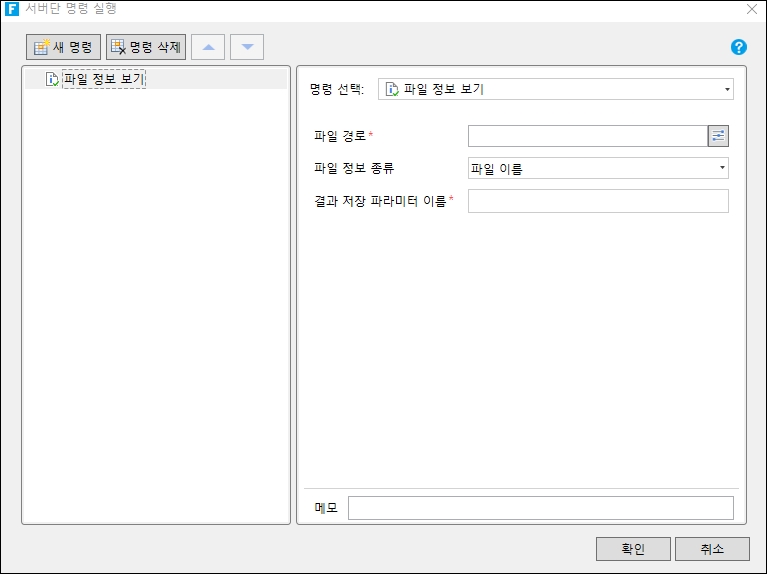Close the 서버단 명령 실행 dialog window
Image resolution: width=767 pixels, height=574 pixels.
[x=751, y=9]
